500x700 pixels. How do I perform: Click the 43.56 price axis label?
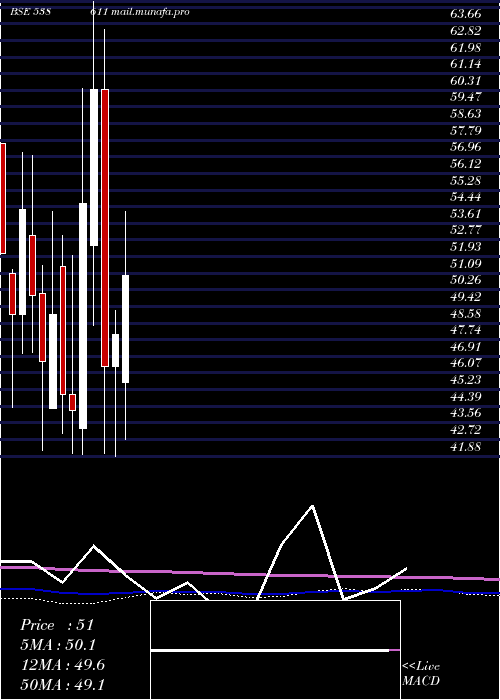pos(466,413)
